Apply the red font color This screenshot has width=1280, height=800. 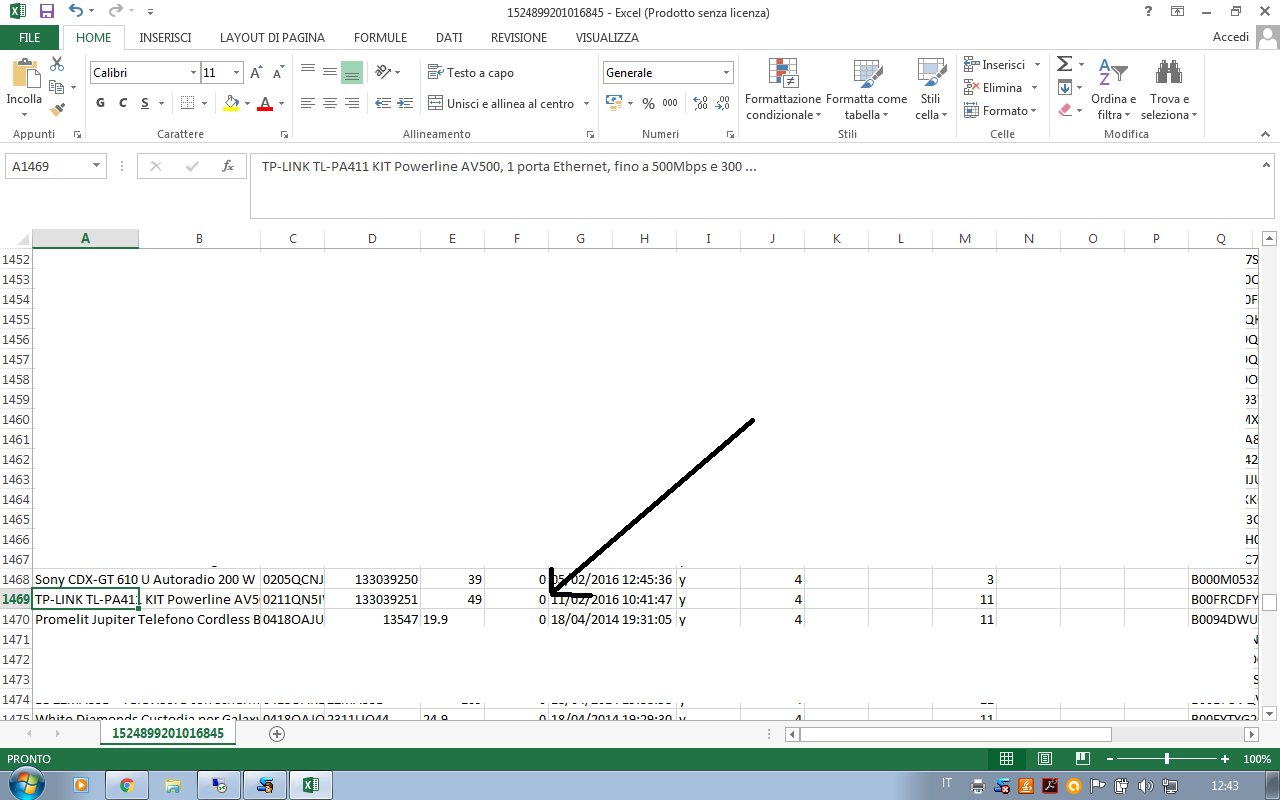pos(265,103)
